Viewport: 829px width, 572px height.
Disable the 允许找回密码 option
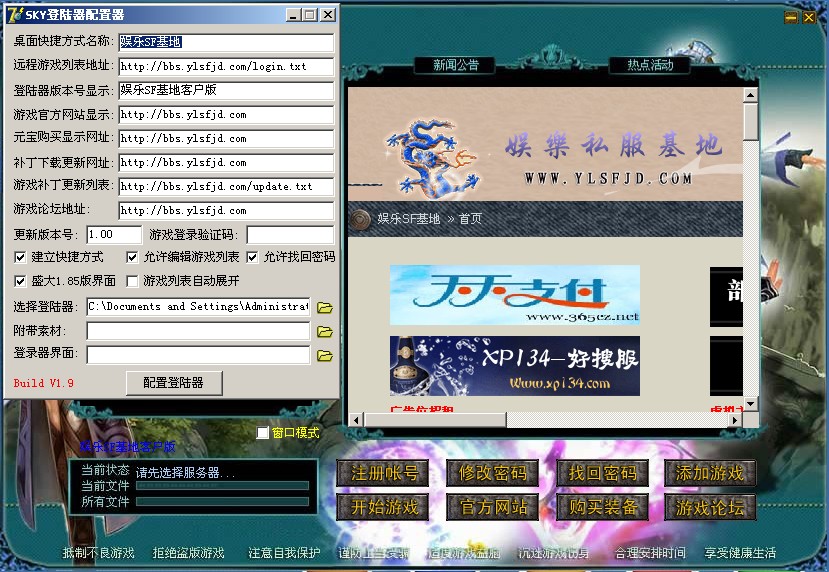point(252,257)
